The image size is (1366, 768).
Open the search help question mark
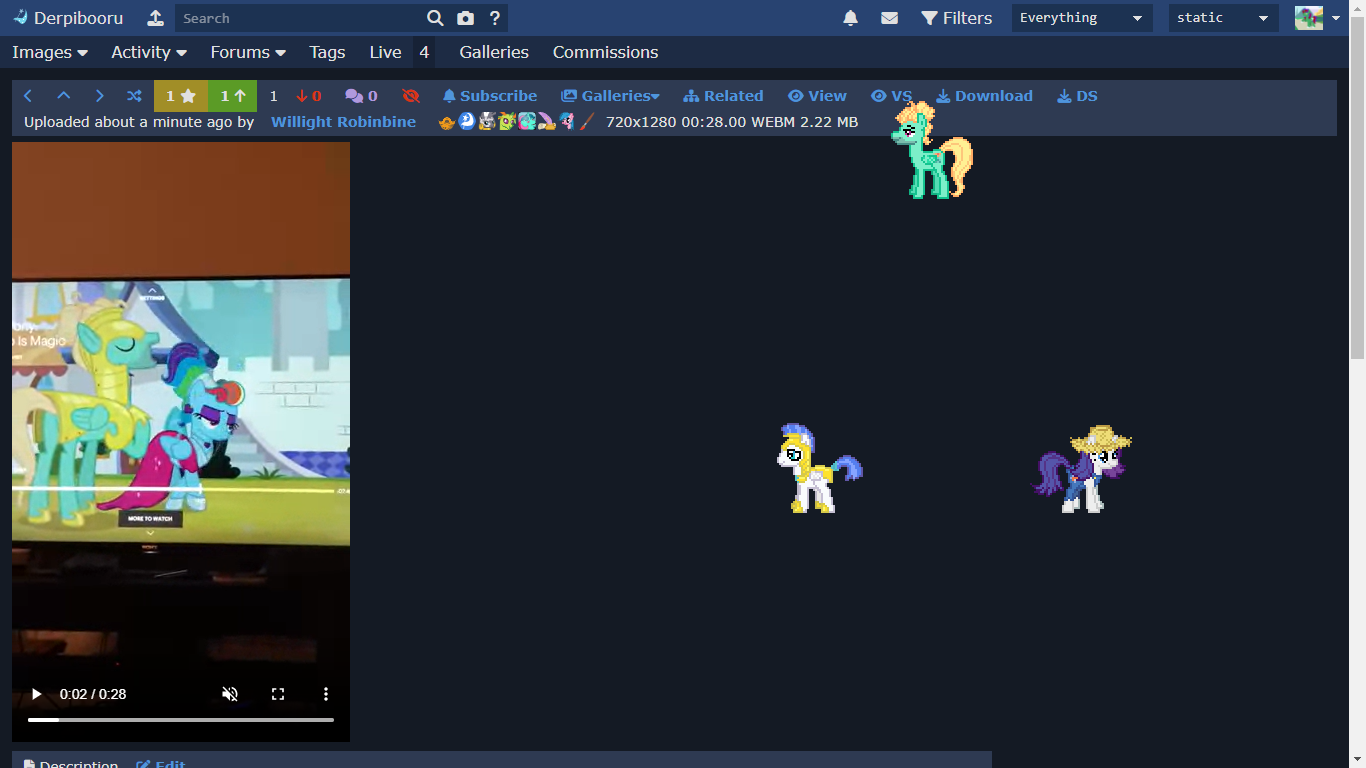click(495, 18)
